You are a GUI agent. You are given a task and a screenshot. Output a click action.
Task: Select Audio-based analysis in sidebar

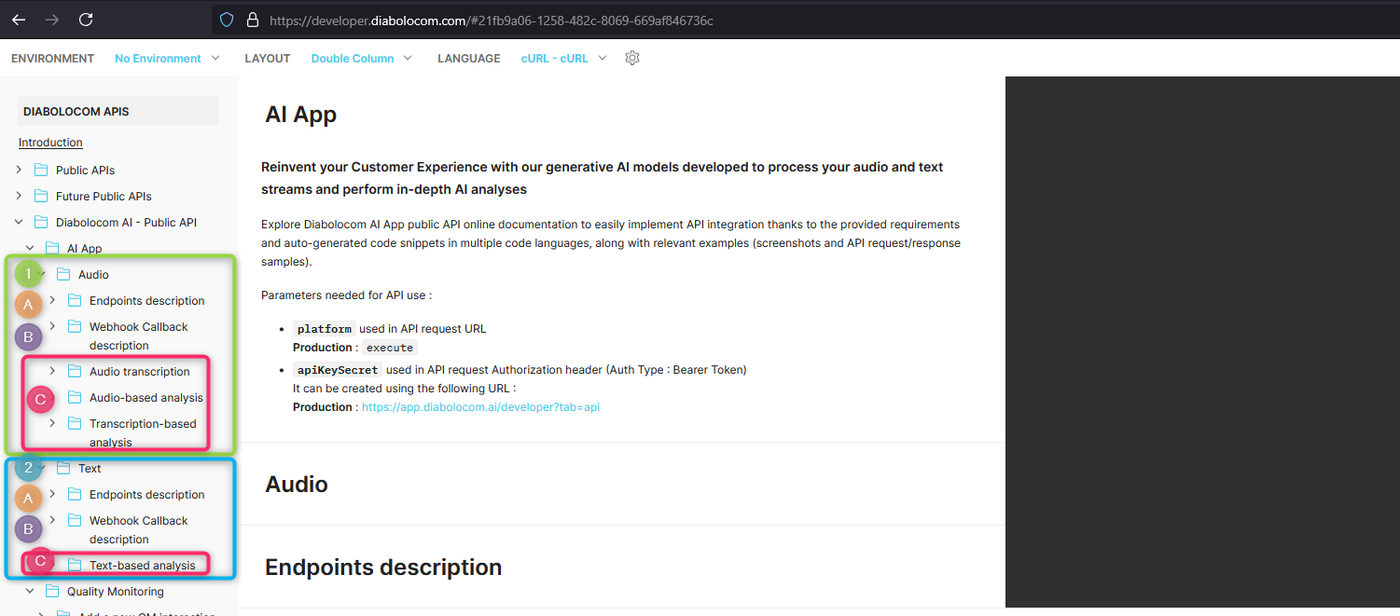pos(146,397)
